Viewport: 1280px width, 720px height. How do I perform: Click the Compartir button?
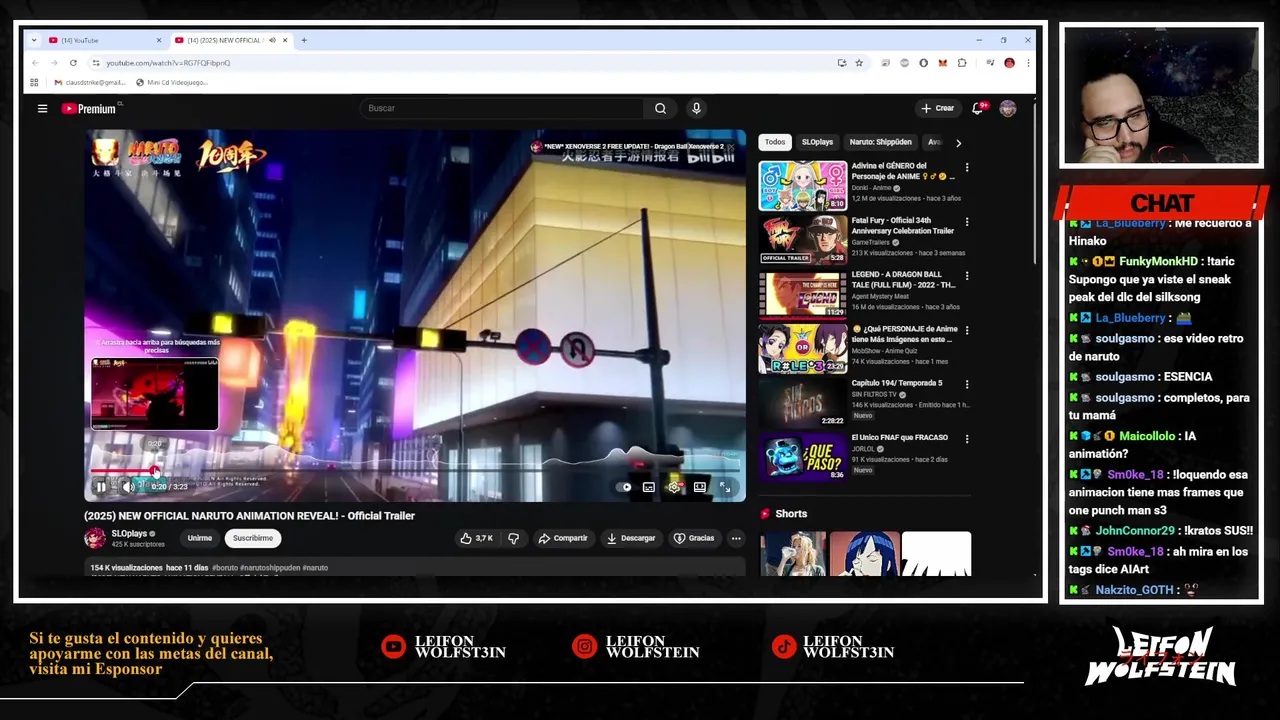click(x=563, y=538)
